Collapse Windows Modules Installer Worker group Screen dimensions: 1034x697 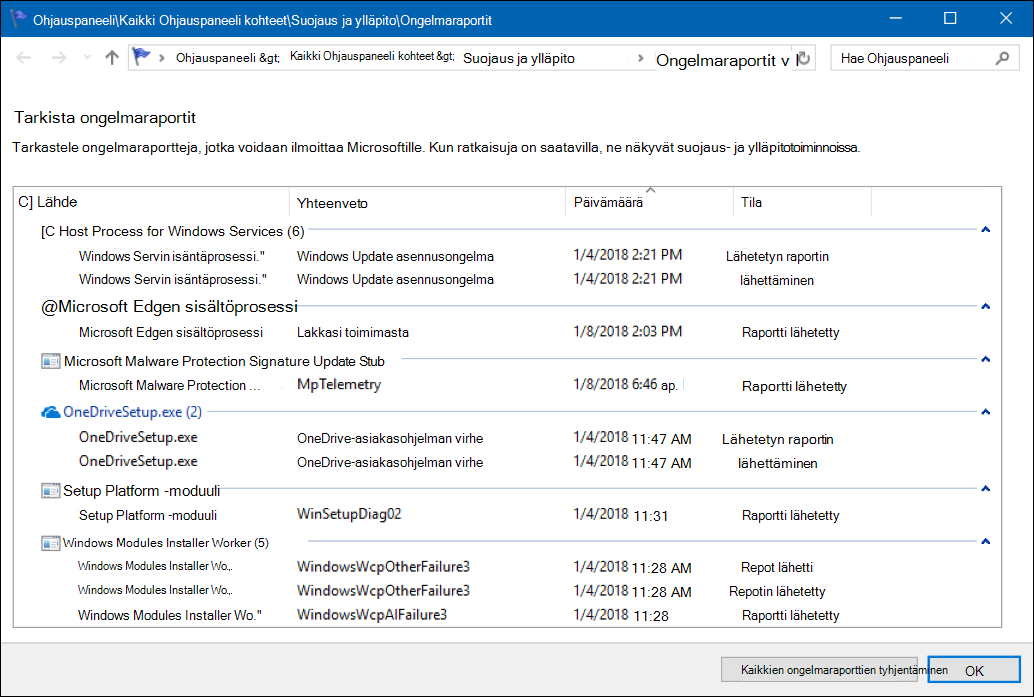(x=986, y=542)
